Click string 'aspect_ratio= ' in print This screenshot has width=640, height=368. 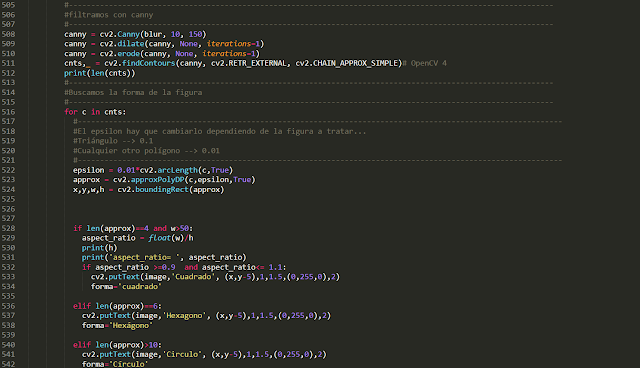[146, 257]
